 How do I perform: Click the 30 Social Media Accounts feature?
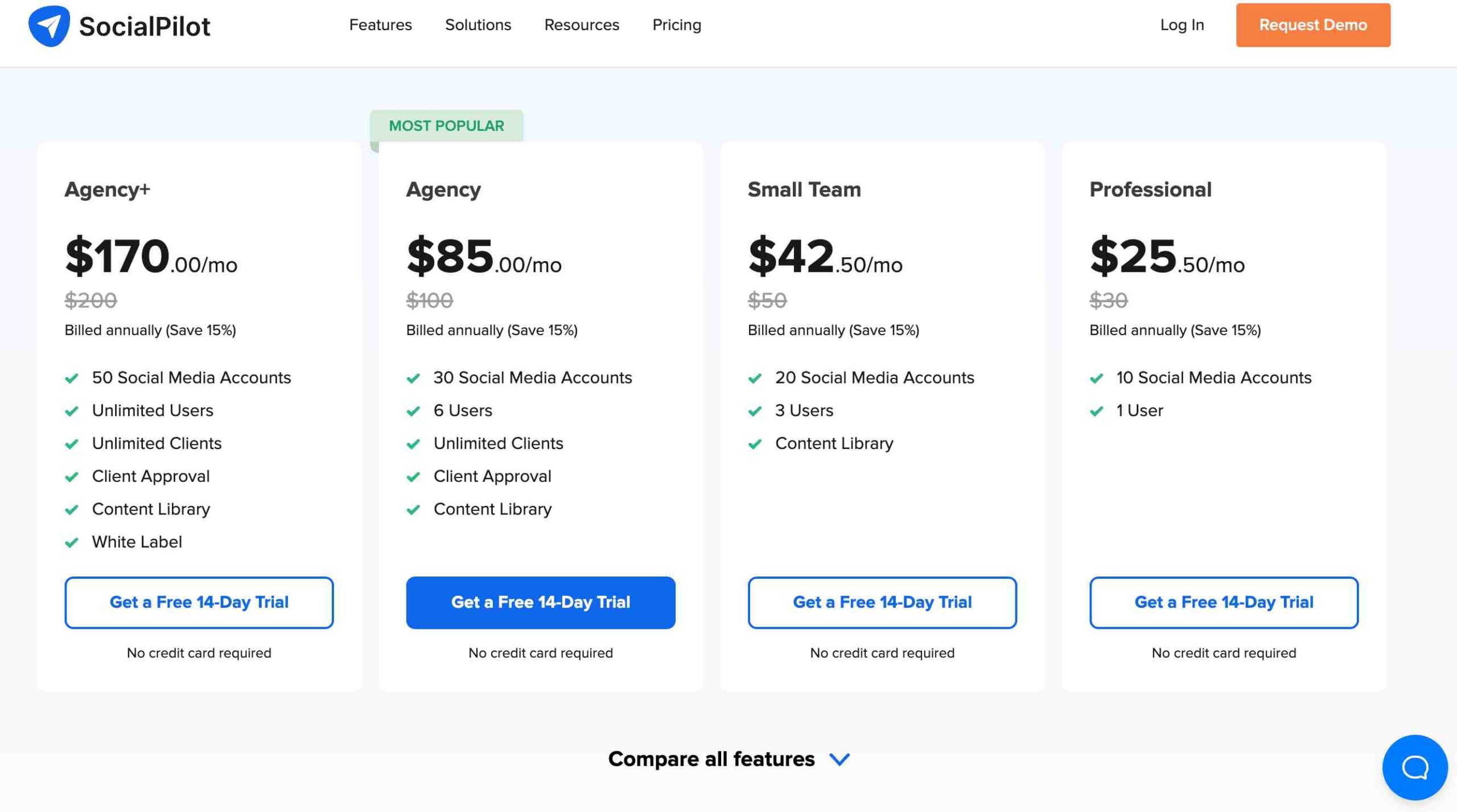(533, 378)
